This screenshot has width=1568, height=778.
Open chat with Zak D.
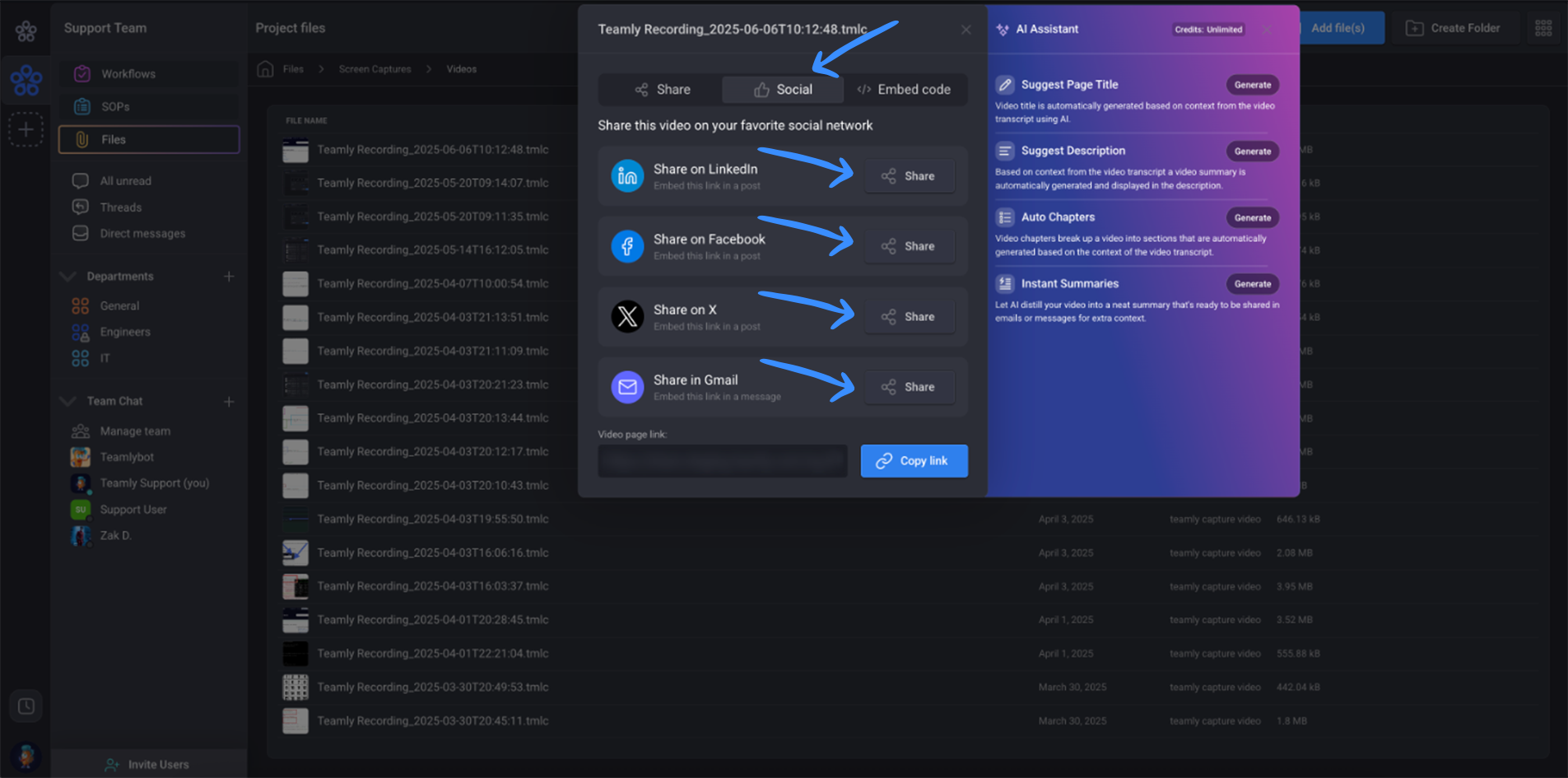[x=115, y=536]
